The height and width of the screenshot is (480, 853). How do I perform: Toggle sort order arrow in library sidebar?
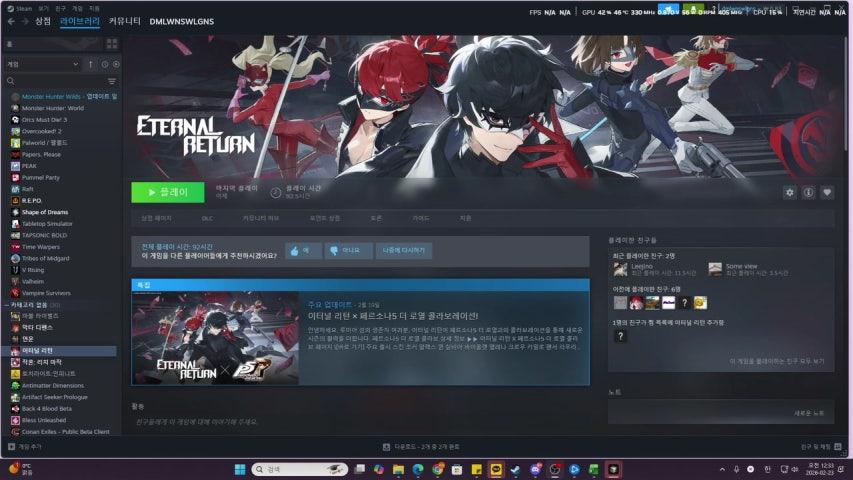90,64
